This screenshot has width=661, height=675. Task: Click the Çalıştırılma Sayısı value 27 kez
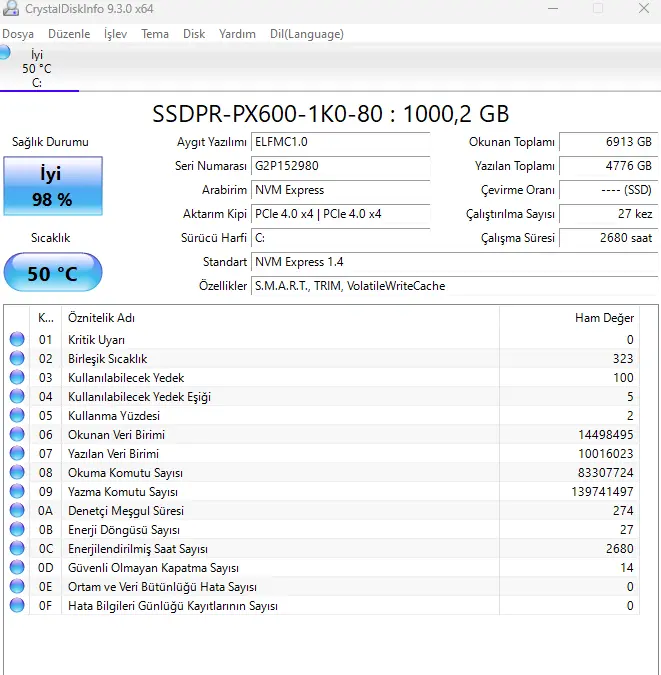[x=608, y=214]
